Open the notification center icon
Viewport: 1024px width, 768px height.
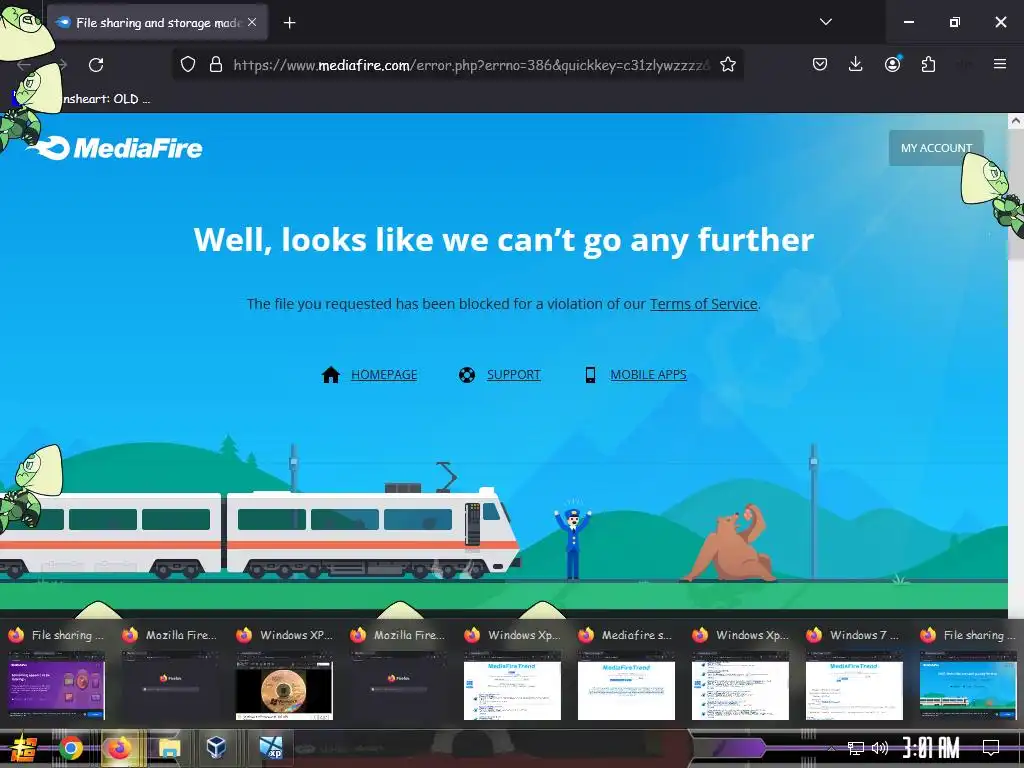991,748
